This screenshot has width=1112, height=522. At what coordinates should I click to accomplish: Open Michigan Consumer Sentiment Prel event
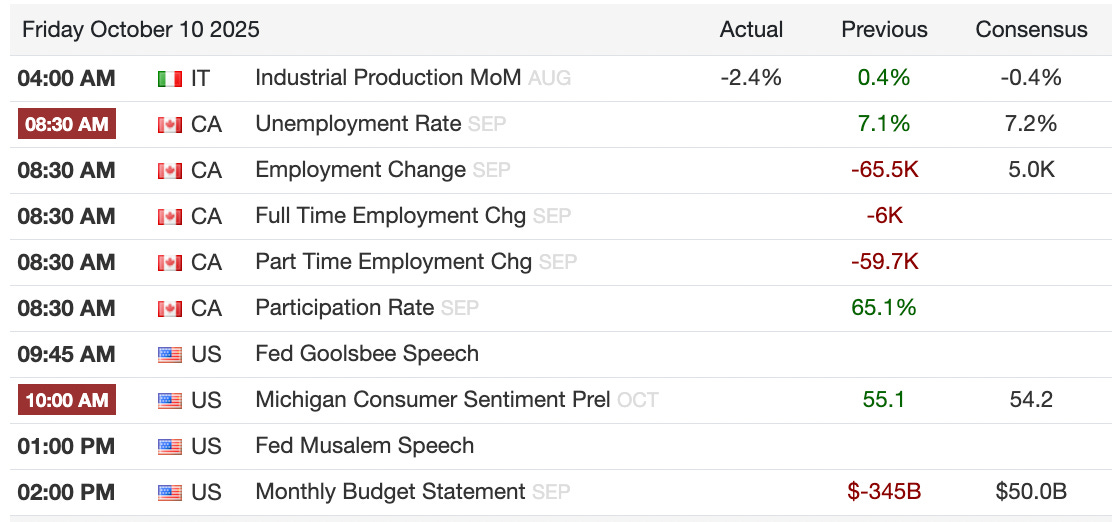click(x=432, y=400)
